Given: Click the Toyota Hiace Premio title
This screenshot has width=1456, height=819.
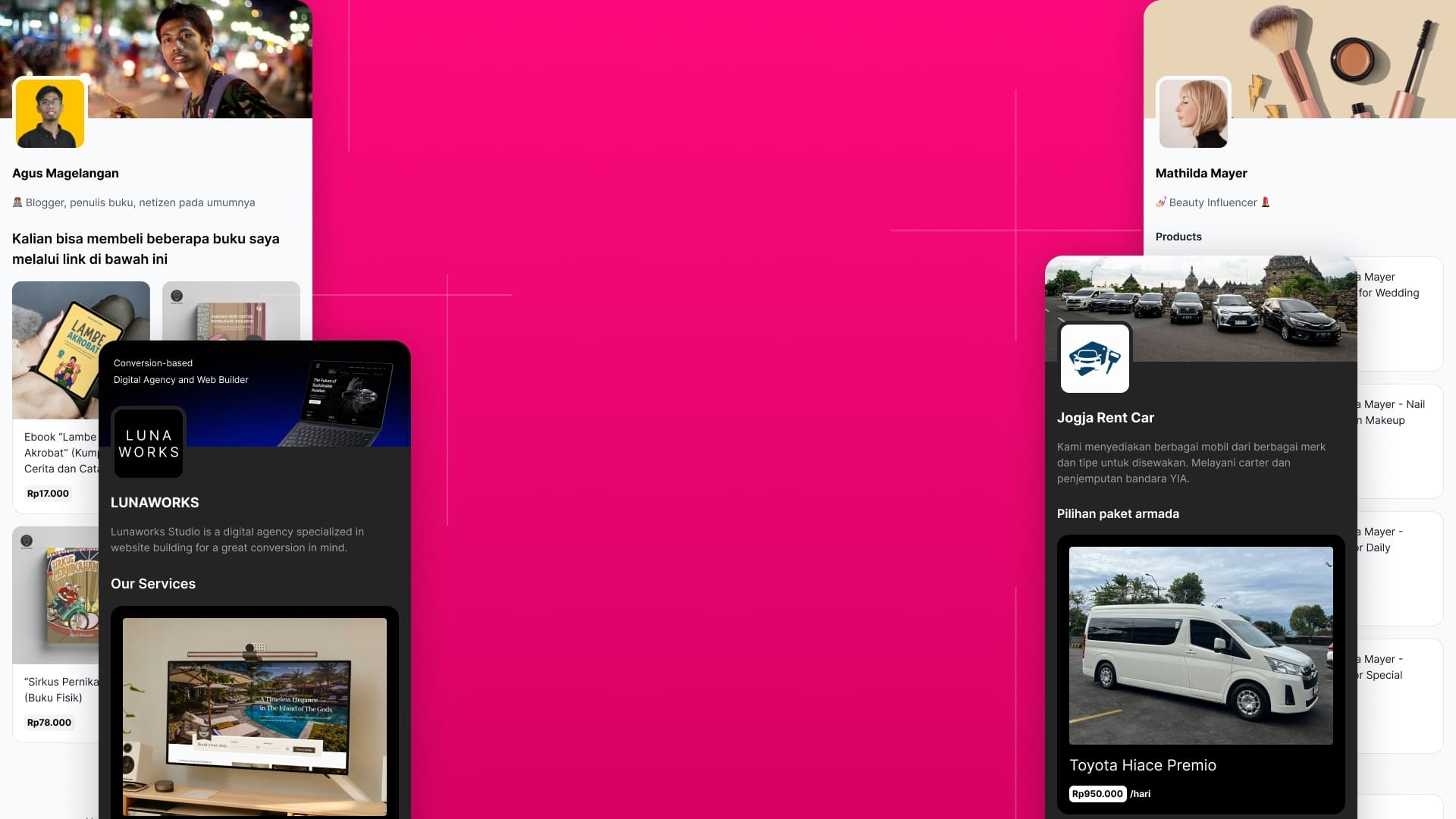Looking at the screenshot, I should (x=1142, y=765).
